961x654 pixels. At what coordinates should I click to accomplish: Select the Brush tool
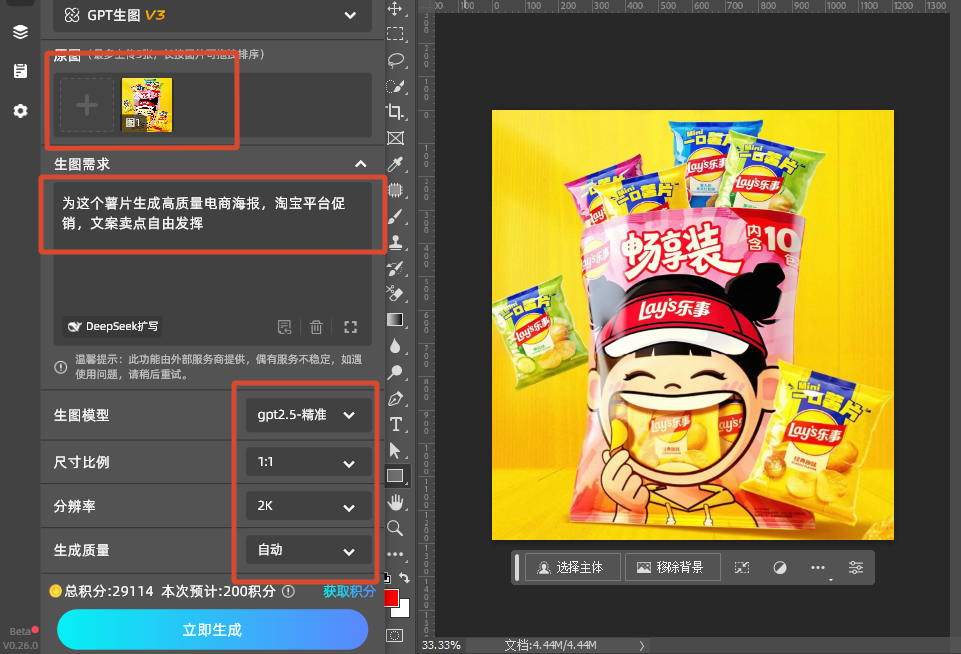pyautogui.click(x=395, y=216)
